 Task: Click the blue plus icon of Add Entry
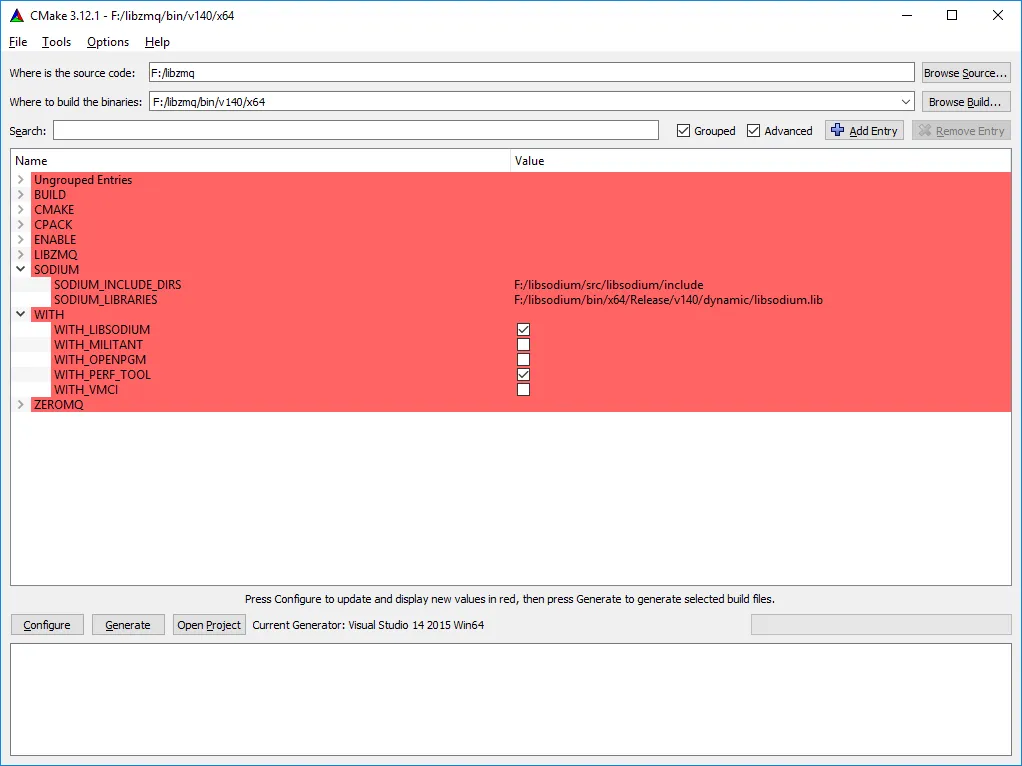pos(838,130)
